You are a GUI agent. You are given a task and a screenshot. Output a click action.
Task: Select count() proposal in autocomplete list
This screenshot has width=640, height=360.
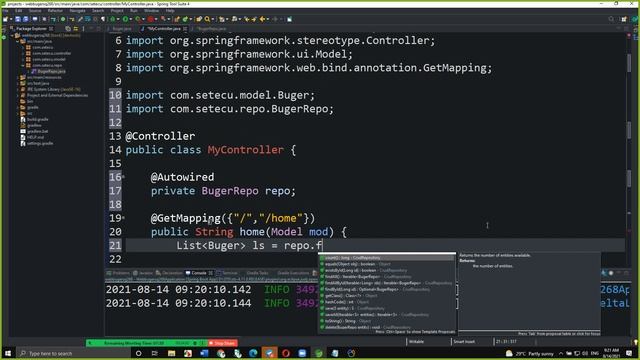(387, 258)
